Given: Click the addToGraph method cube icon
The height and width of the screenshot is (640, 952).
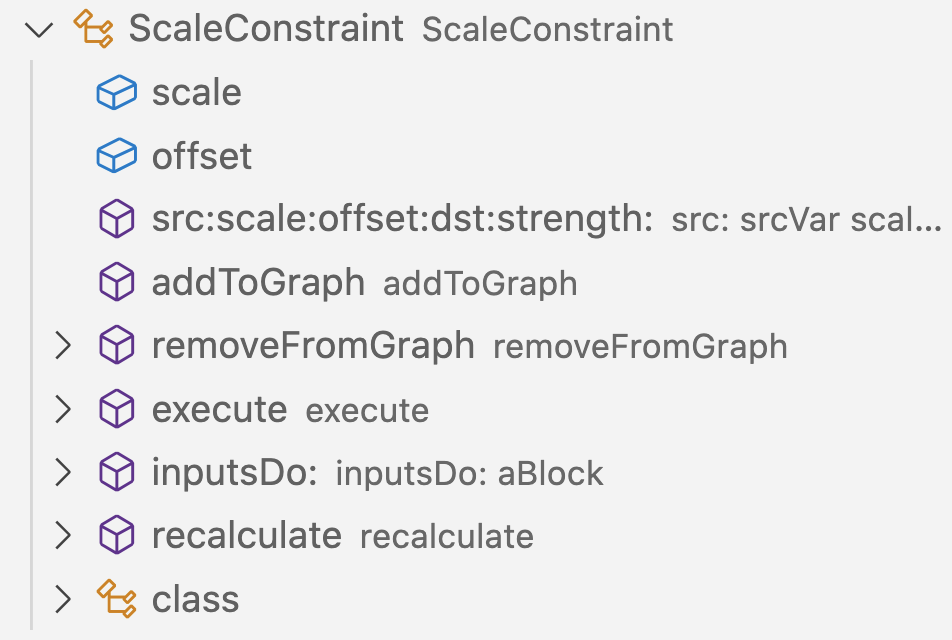Looking at the screenshot, I should point(117,282).
